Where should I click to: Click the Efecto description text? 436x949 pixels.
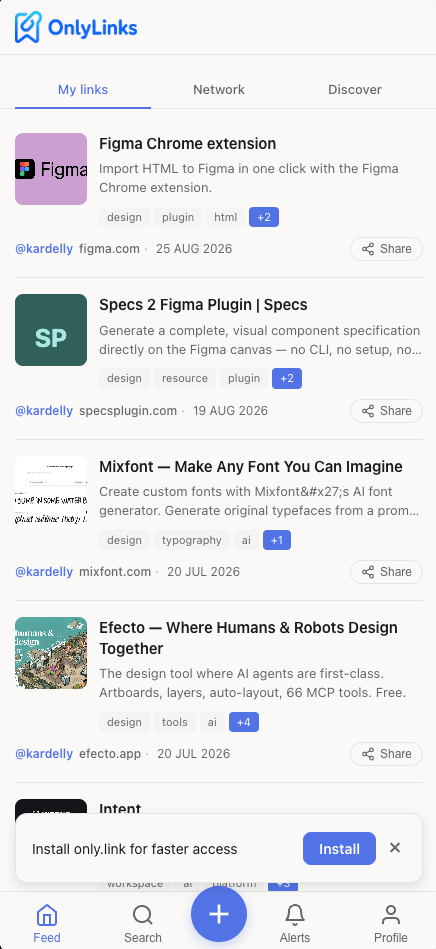[253, 683]
